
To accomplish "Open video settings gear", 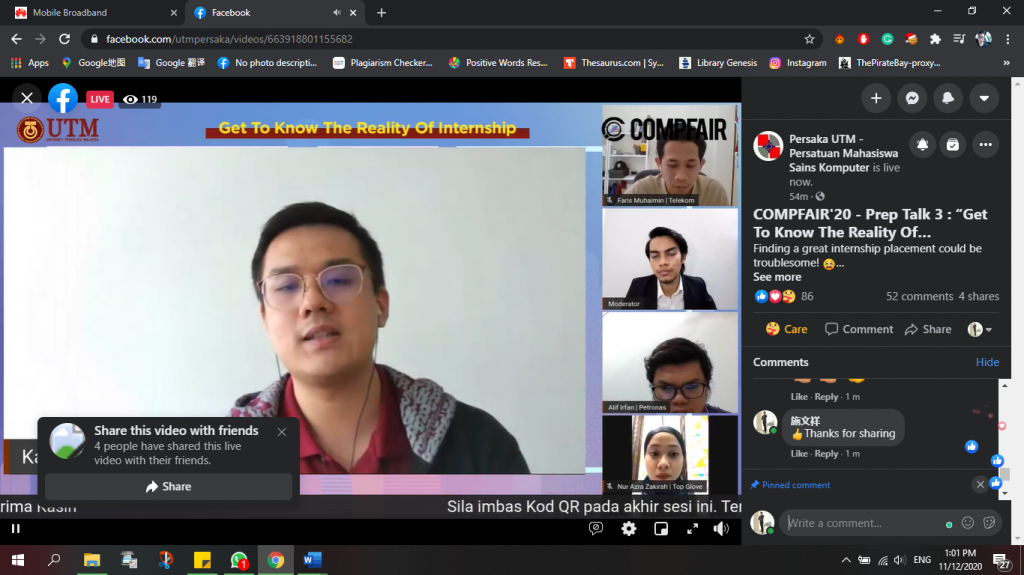I will point(628,529).
